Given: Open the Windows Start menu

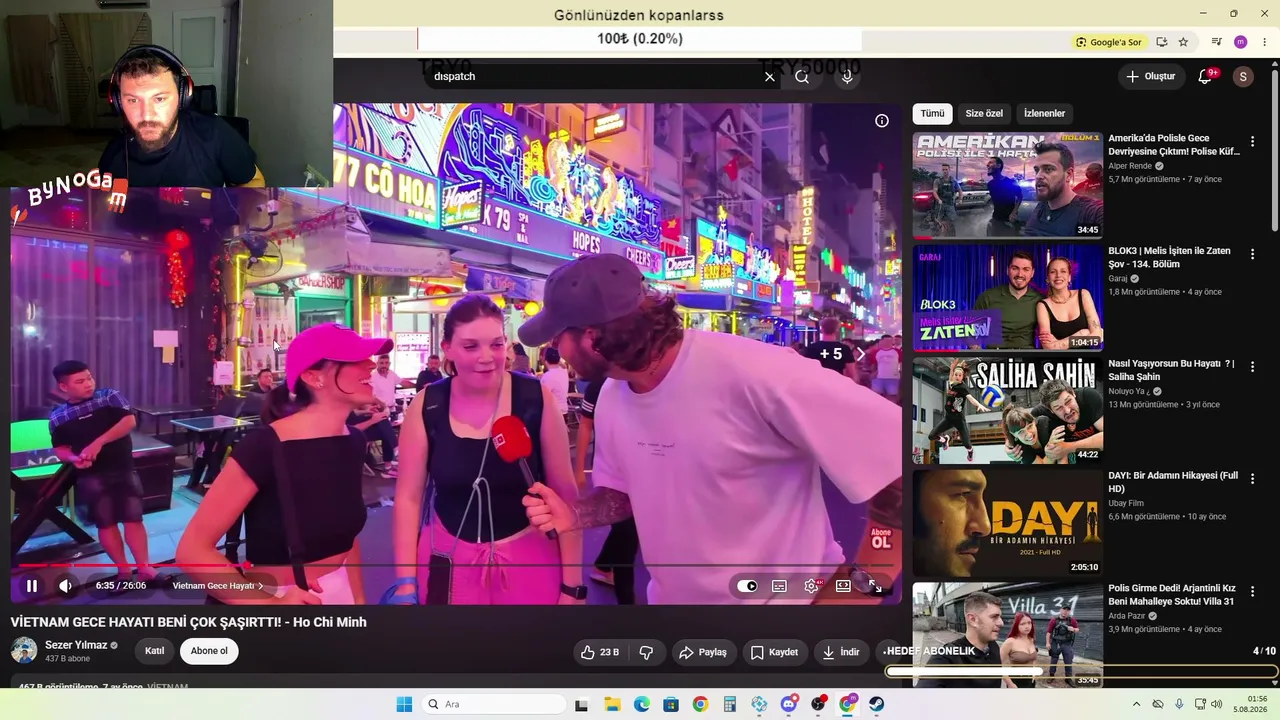Looking at the screenshot, I should [404, 704].
